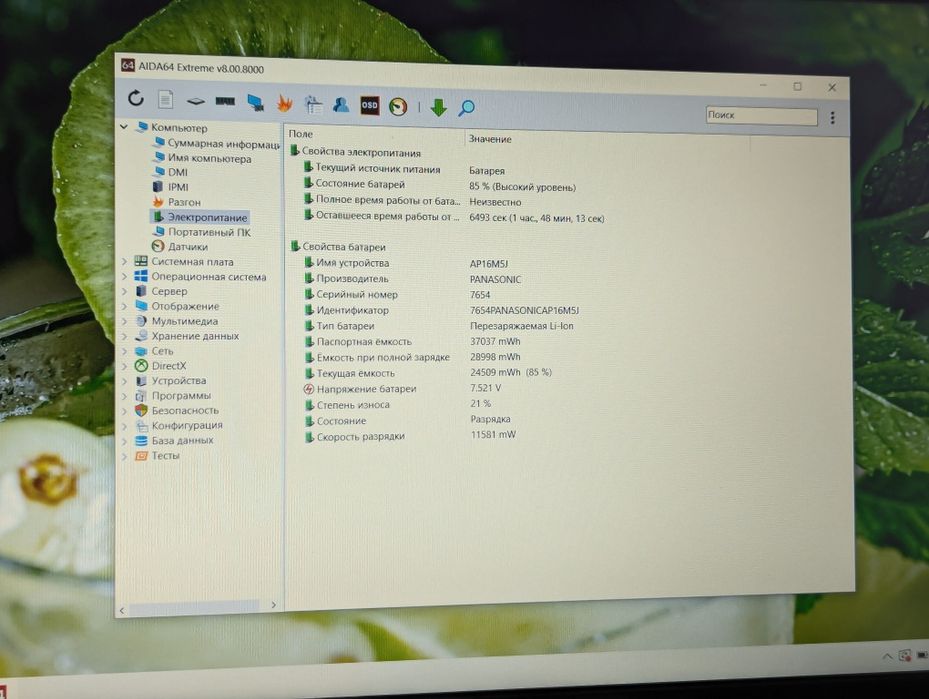
Task: Click the tree horizontal scrollbar track
Action: tap(194, 607)
